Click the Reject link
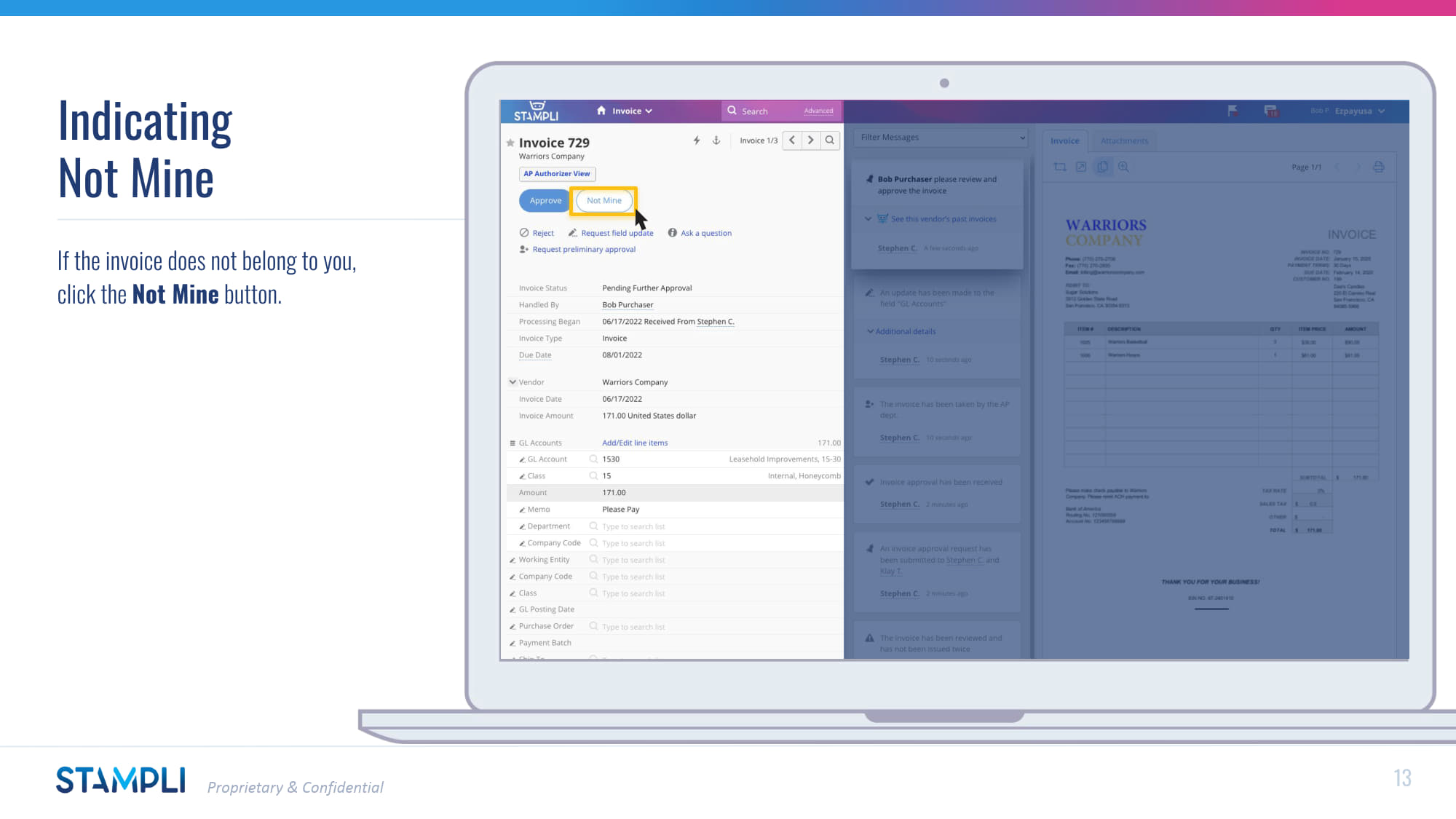The image size is (1456, 819). (542, 234)
